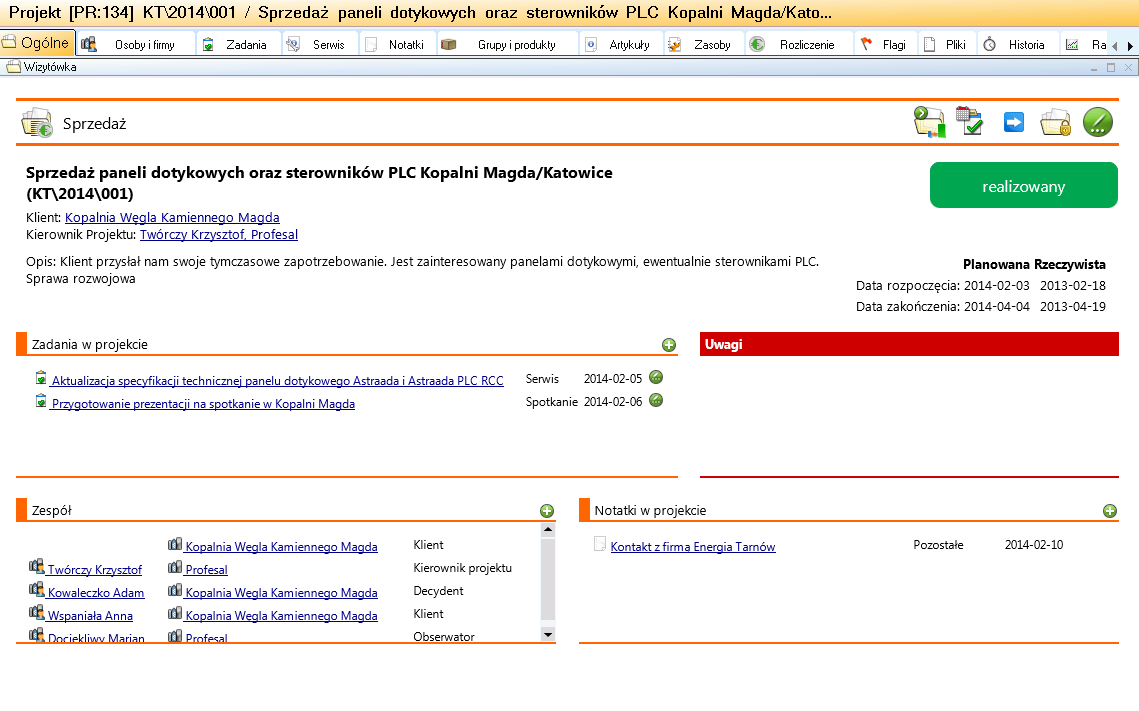
Task: Open the Notatki tab
Action: coord(398,44)
